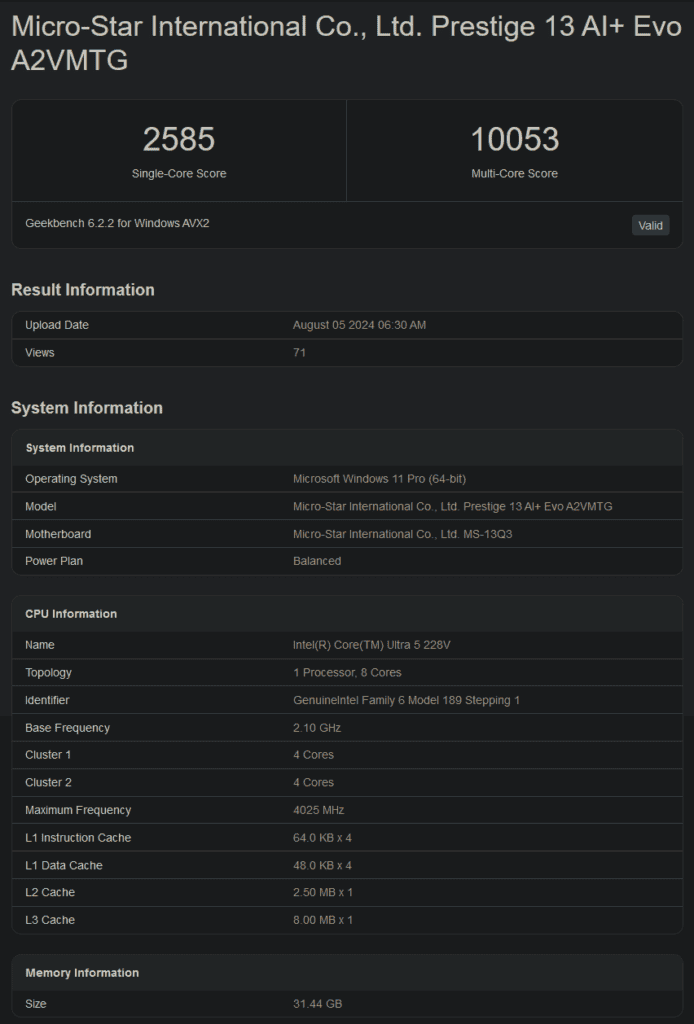Click the Topology label
The image size is (694, 1024).
click(48, 673)
